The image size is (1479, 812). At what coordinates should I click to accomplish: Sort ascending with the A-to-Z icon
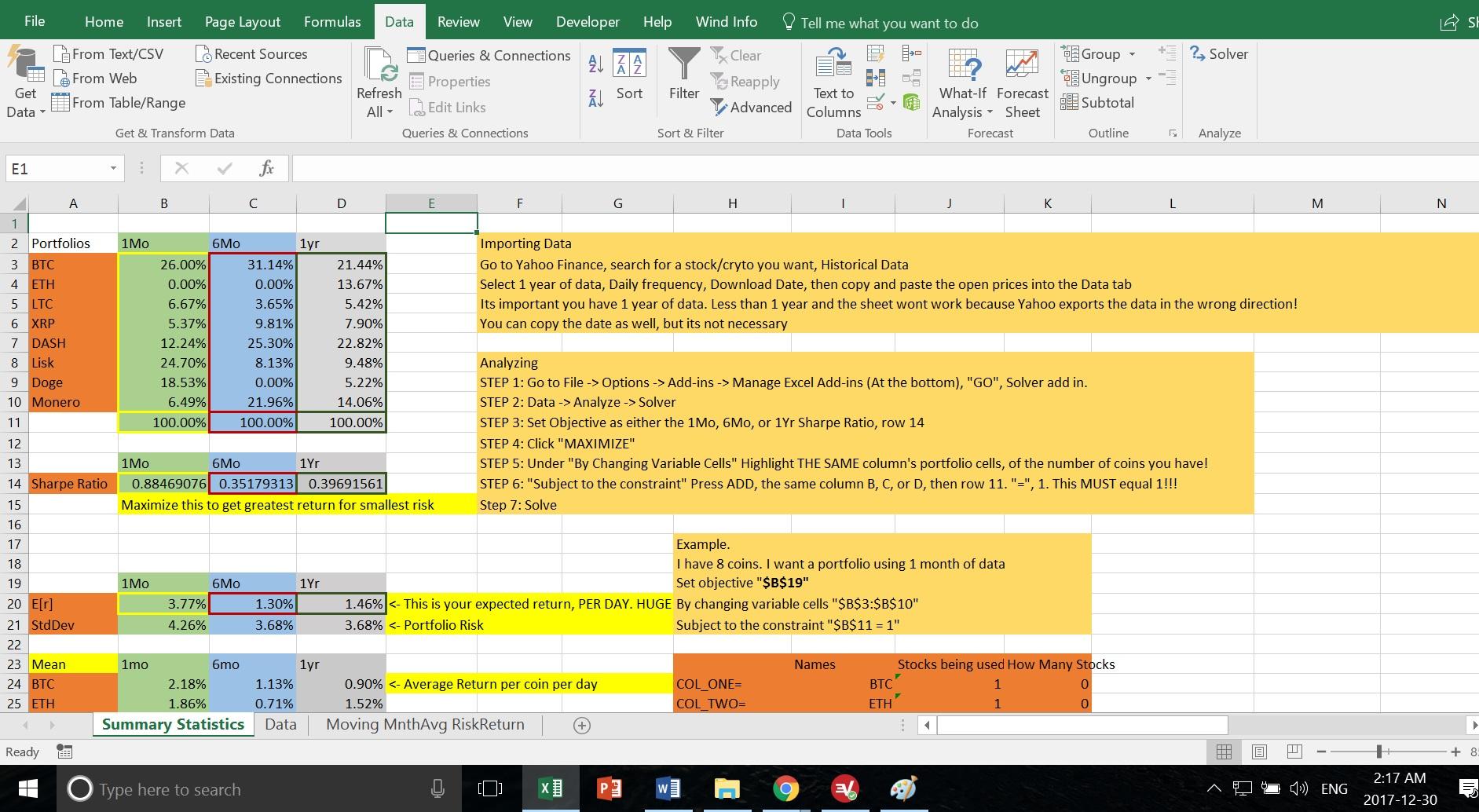point(596,64)
